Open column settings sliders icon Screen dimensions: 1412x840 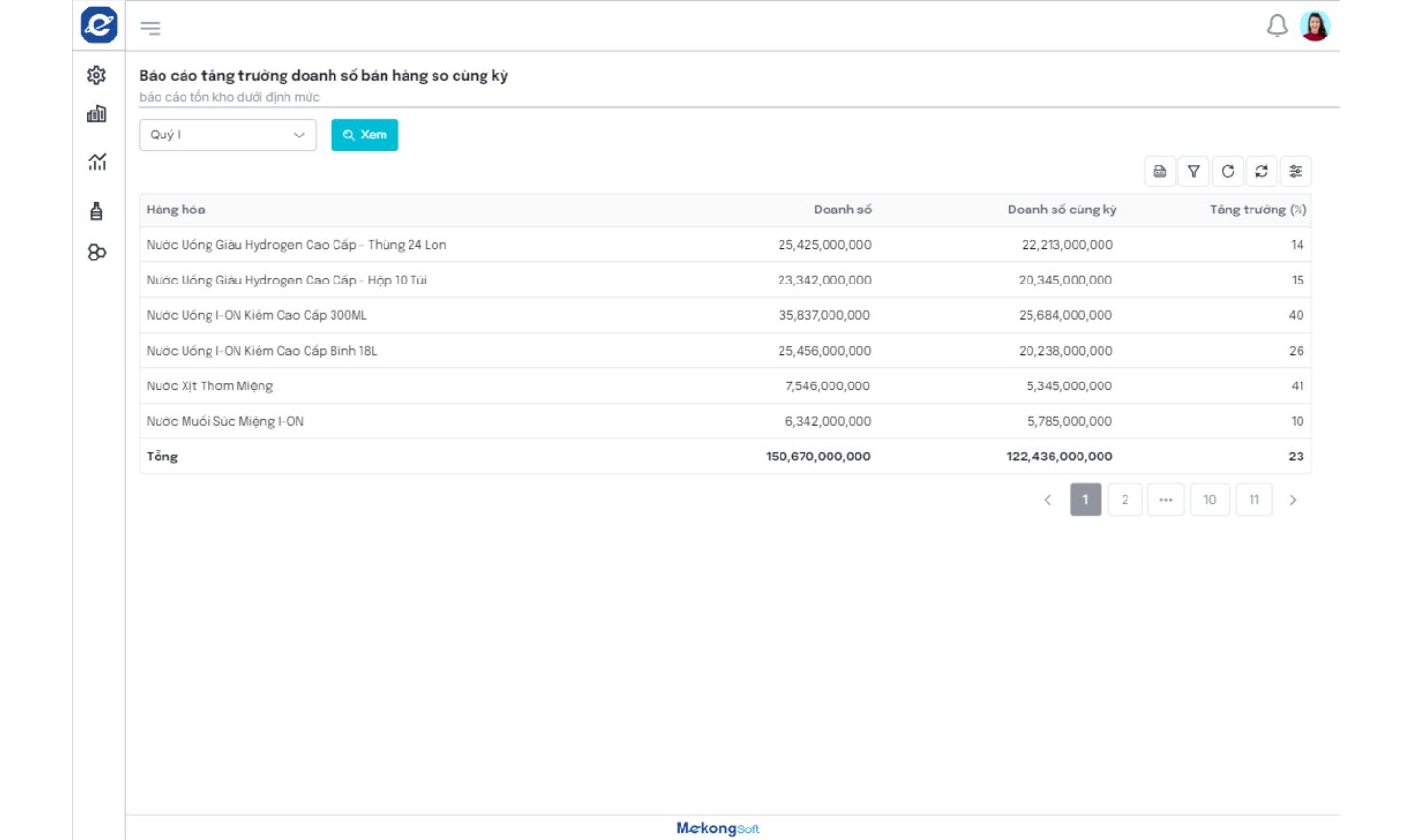coord(1296,171)
